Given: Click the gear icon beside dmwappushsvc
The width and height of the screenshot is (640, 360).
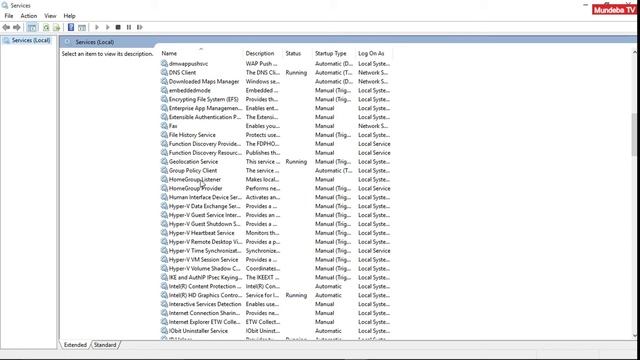Looking at the screenshot, I should 164,64.
